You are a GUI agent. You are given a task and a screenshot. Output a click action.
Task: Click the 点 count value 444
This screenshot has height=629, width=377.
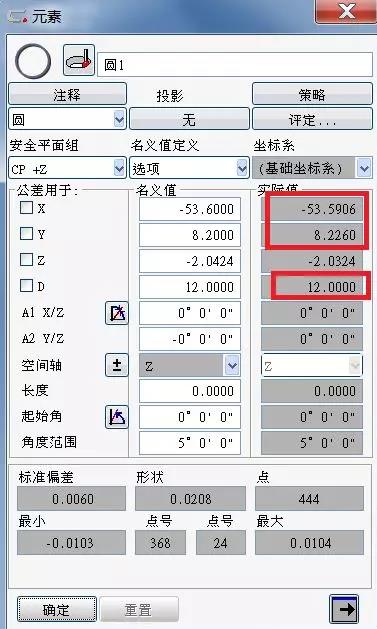click(x=309, y=499)
